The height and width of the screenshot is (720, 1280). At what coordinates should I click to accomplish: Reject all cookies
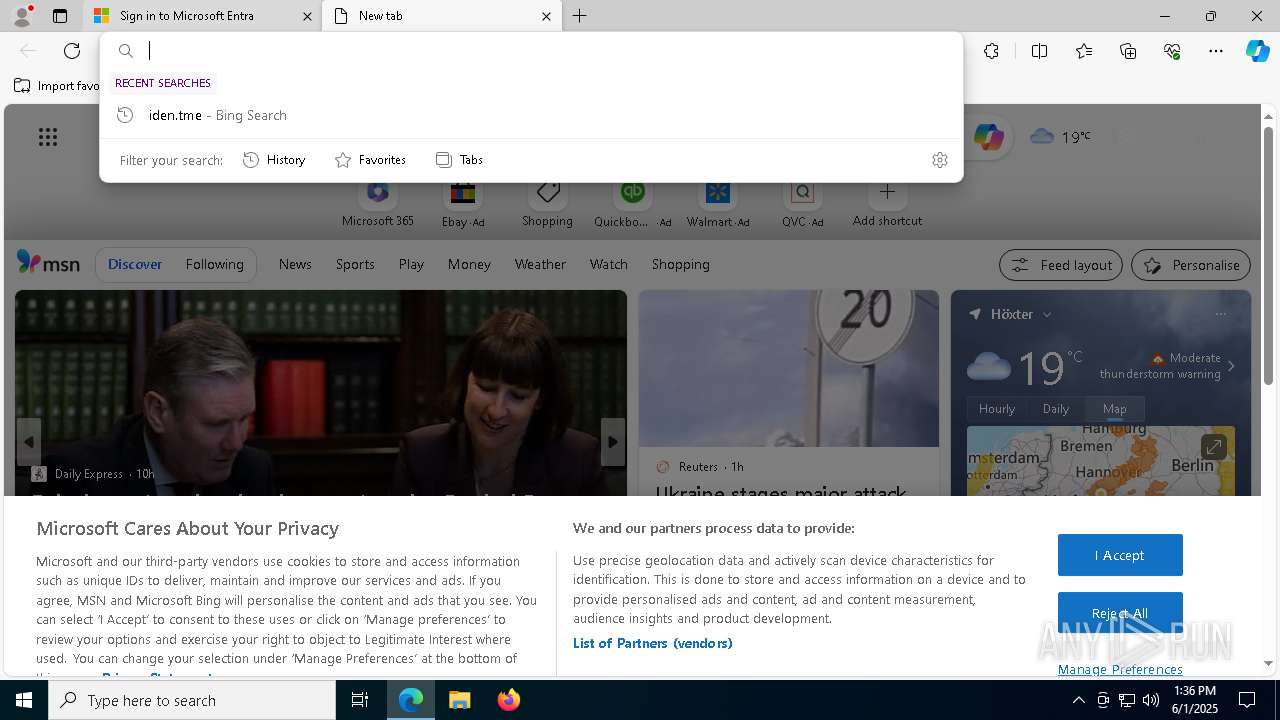pos(1120,613)
